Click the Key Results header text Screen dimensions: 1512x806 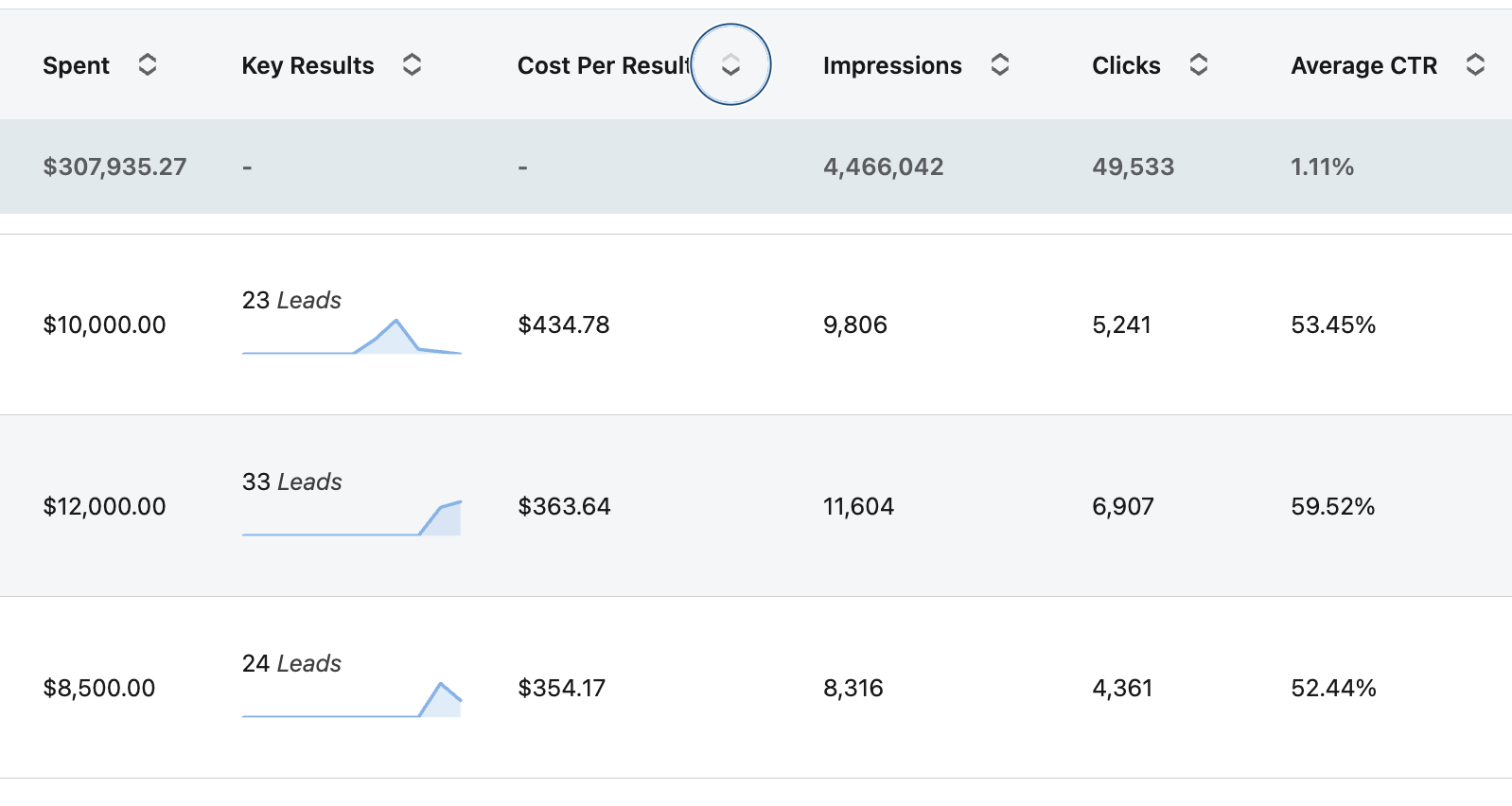coord(308,65)
